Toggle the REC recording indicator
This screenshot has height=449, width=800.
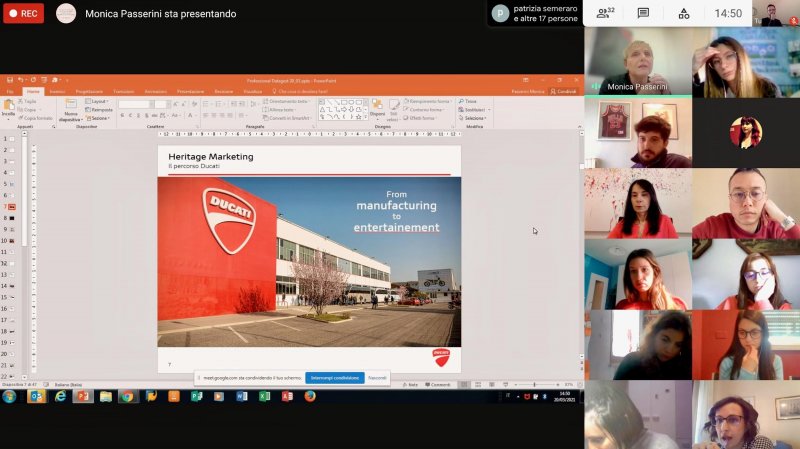click(23, 13)
